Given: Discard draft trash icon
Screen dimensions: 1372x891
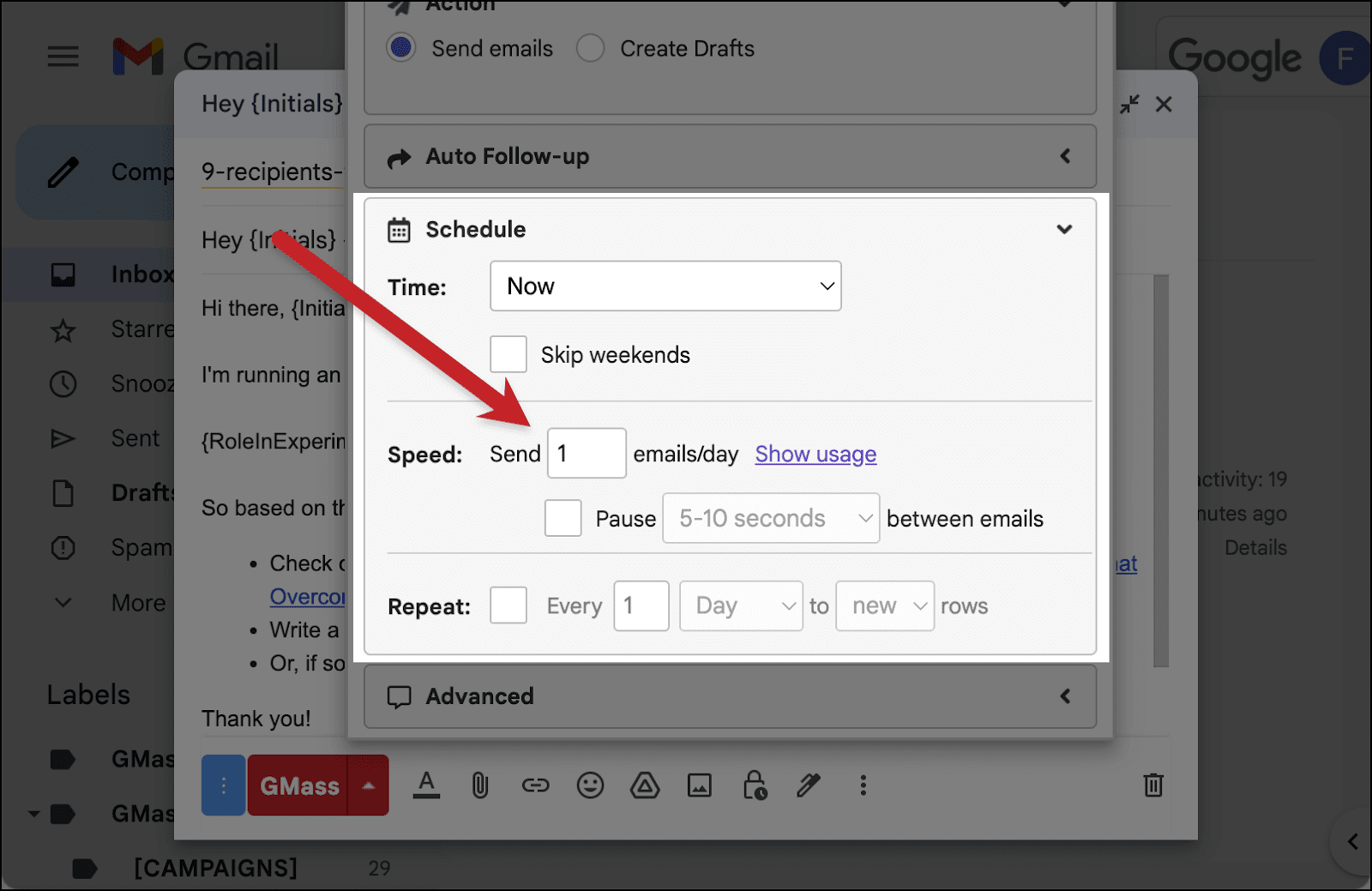Looking at the screenshot, I should [x=1153, y=785].
